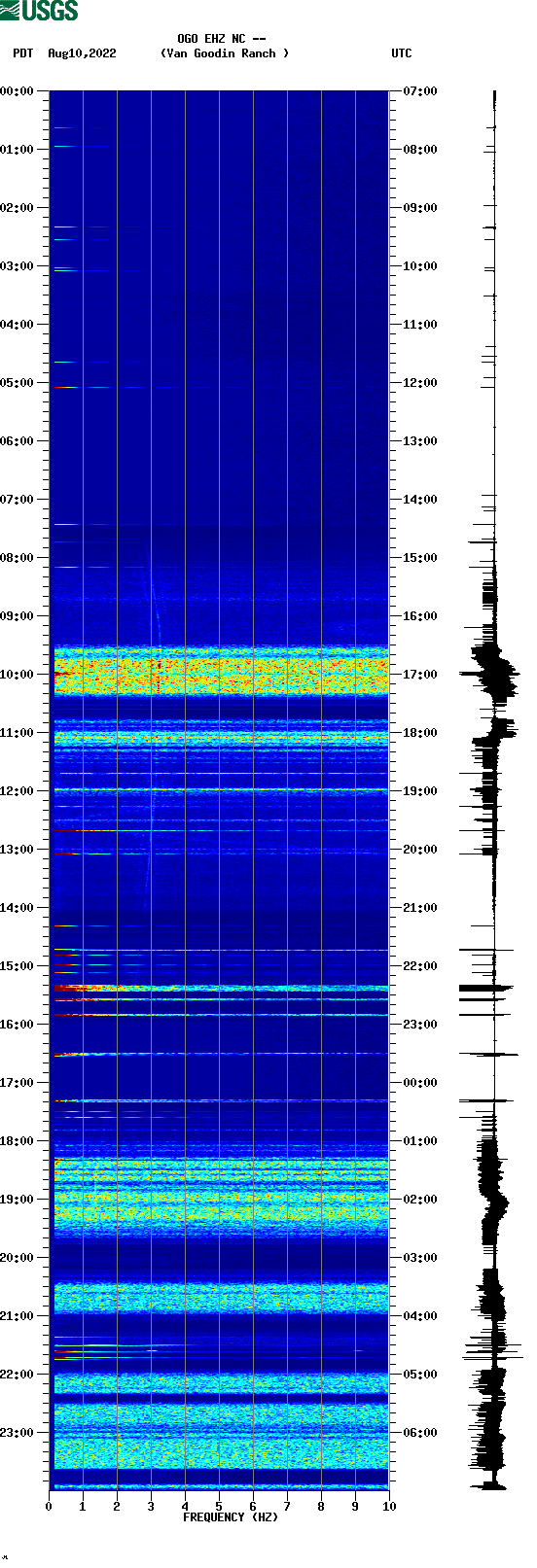The height and width of the screenshot is (1568, 537).
Task: Click the 21:00 label on the PDT axis
Action: pyautogui.click(x=18, y=1316)
